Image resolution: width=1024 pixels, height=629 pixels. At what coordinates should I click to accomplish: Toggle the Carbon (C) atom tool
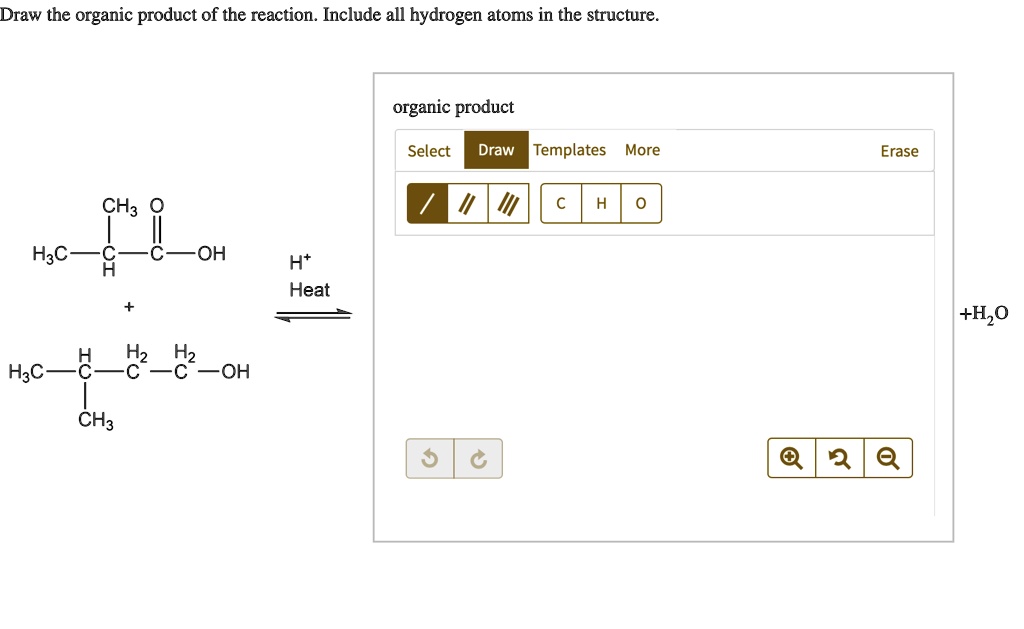[x=560, y=203]
